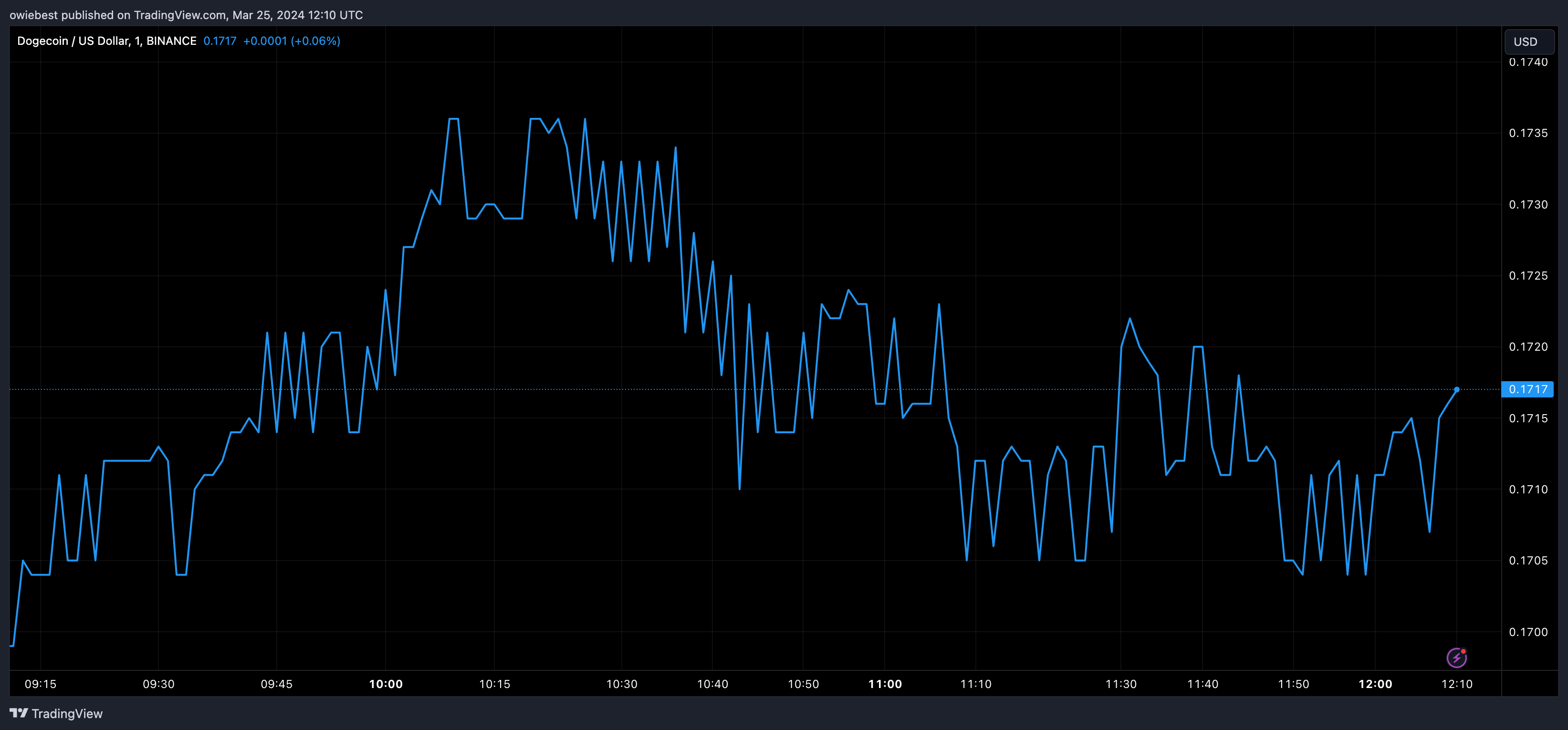This screenshot has width=1568, height=730.
Task: Click the 0.1700 price scale label
Action: tap(1528, 632)
